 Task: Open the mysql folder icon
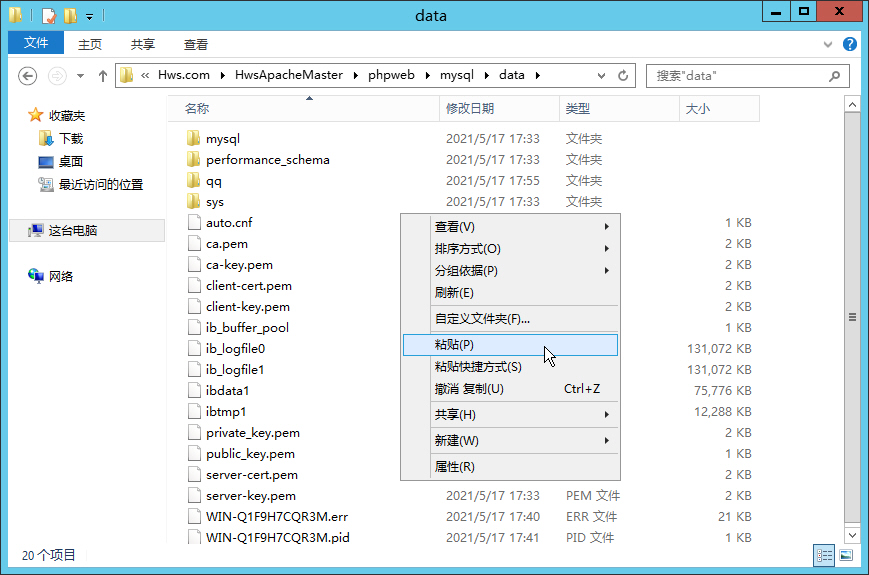(x=194, y=139)
